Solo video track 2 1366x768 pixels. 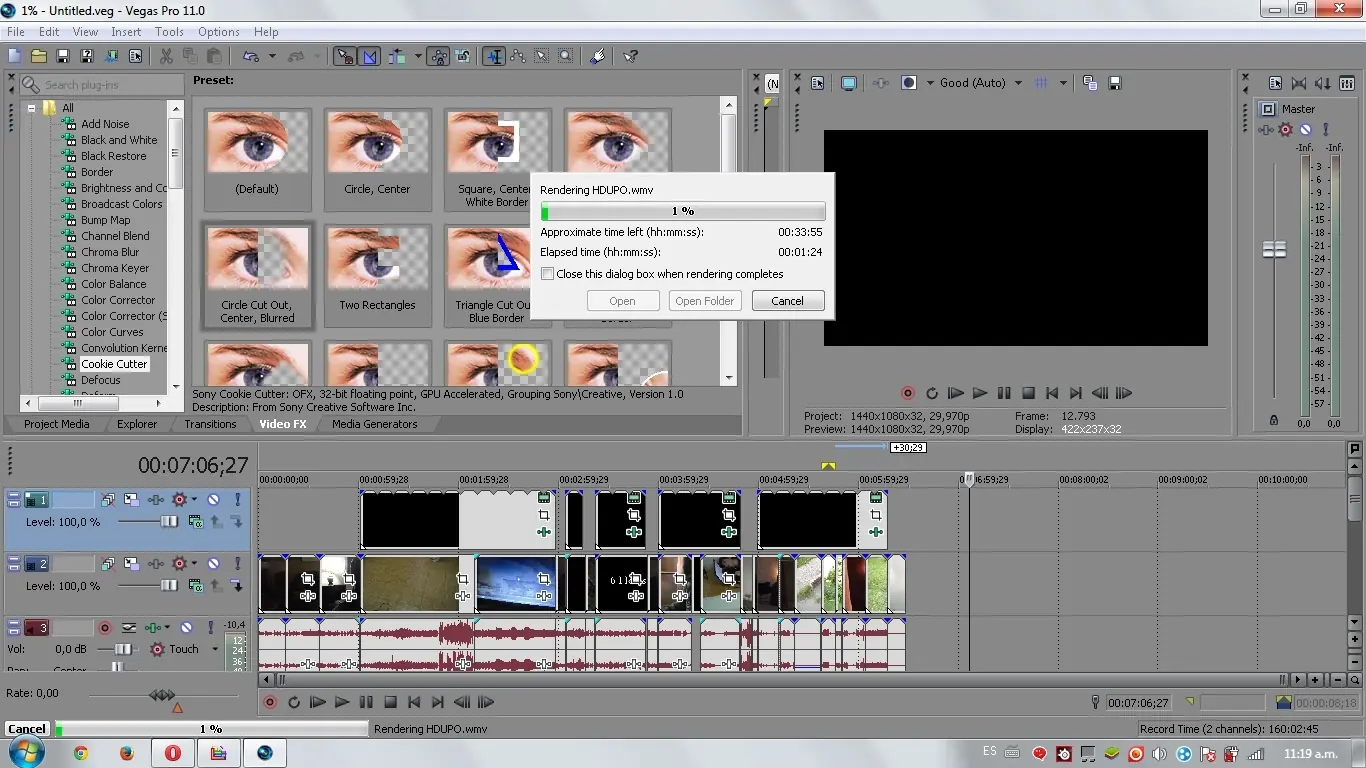click(237, 564)
